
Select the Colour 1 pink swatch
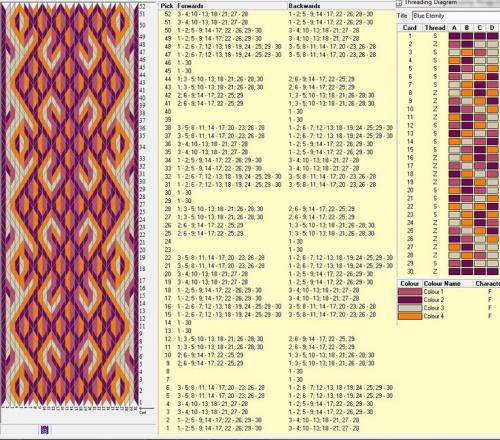point(410,292)
